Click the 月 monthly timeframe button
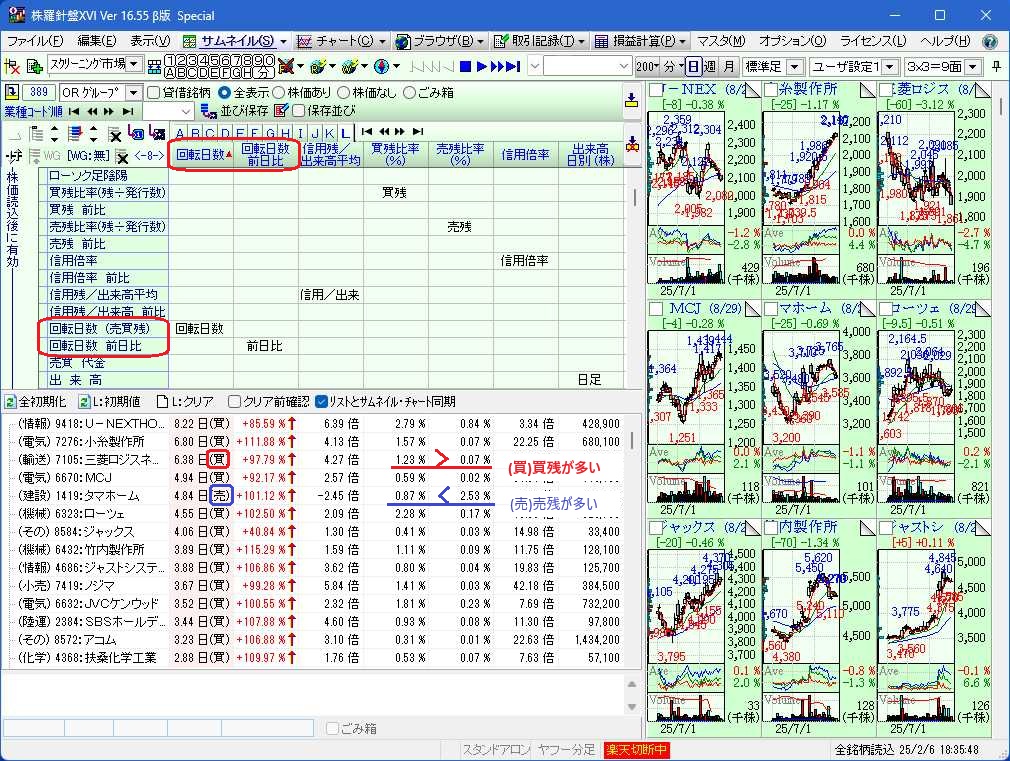1010x761 pixels. point(729,66)
